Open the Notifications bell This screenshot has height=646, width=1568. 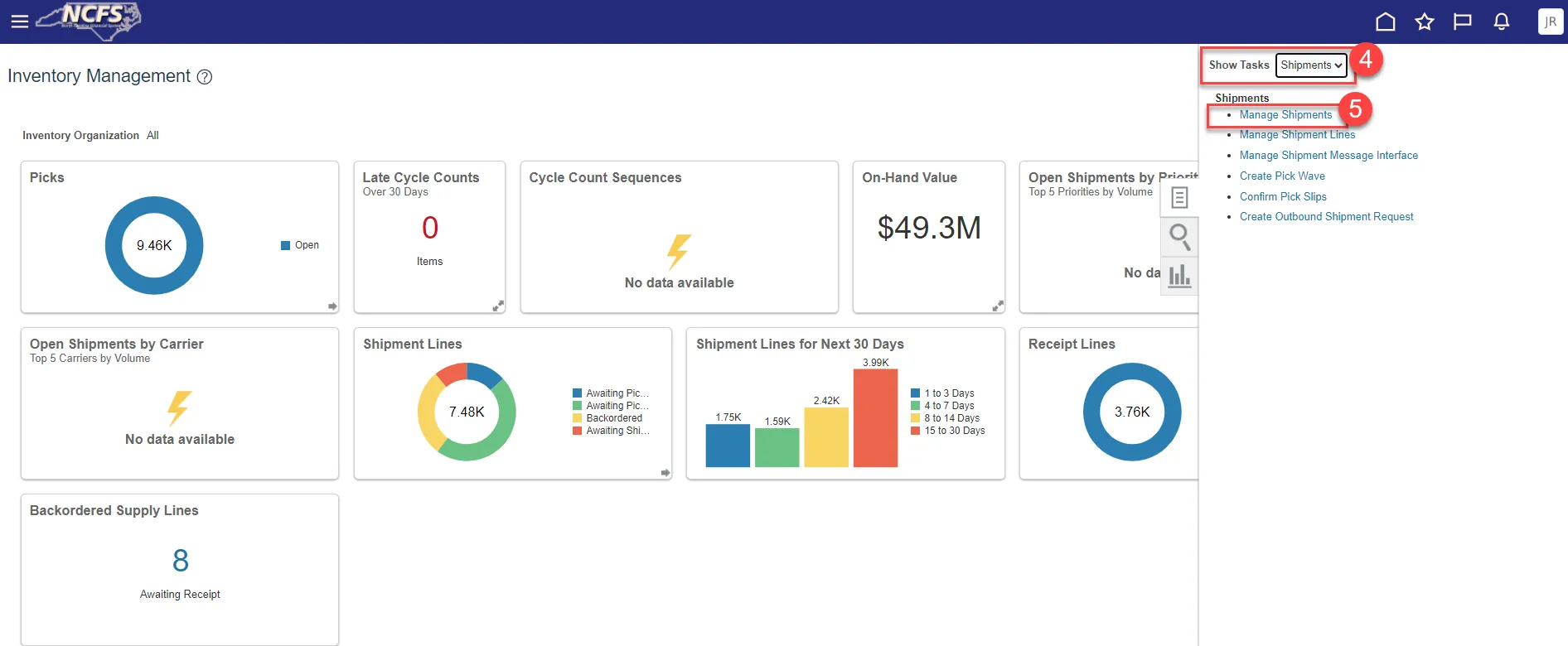(x=1501, y=22)
